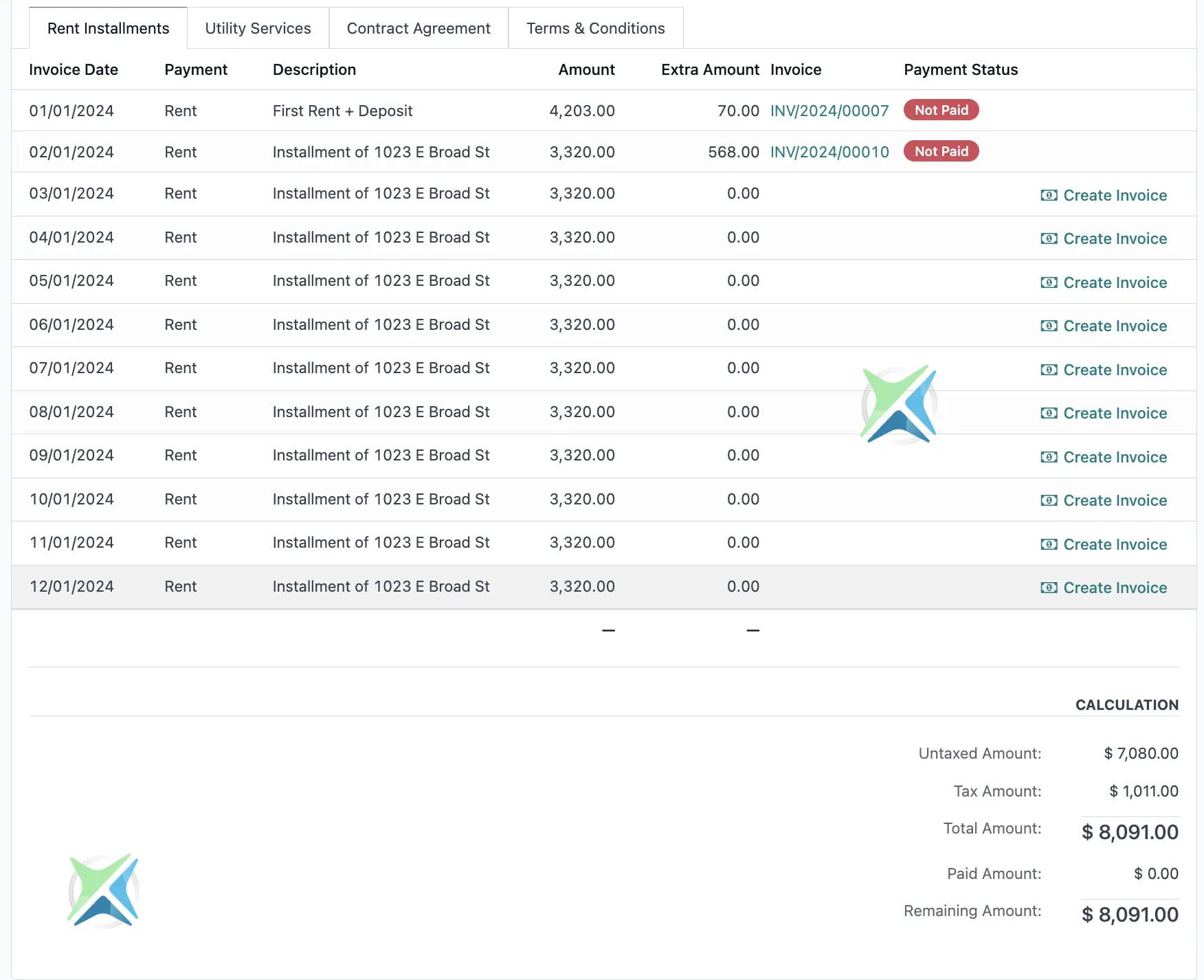This screenshot has height=980, width=1204.
Task: Click invoice icon in 09/01/2024 row
Action: coord(1049,457)
